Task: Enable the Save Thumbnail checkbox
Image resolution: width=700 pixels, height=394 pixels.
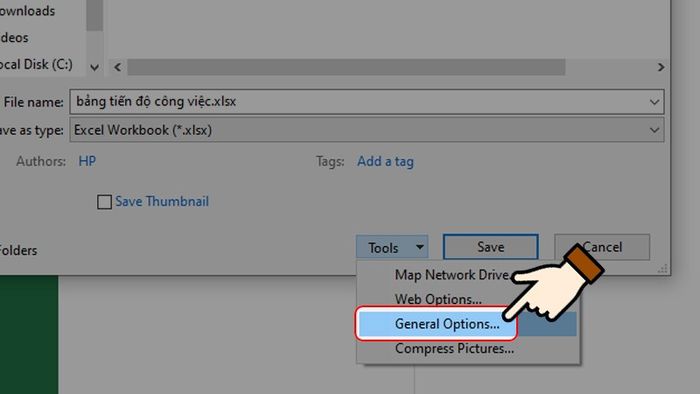Action: coord(104,202)
